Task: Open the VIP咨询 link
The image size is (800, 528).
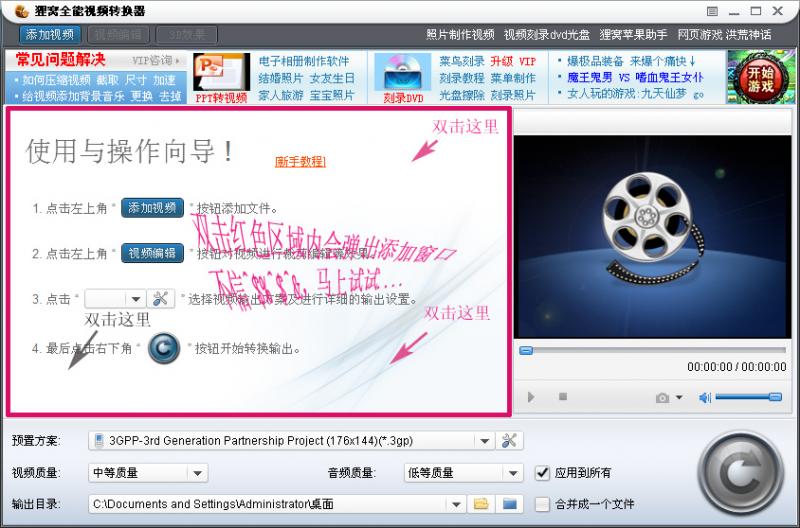Action: coord(156,60)
